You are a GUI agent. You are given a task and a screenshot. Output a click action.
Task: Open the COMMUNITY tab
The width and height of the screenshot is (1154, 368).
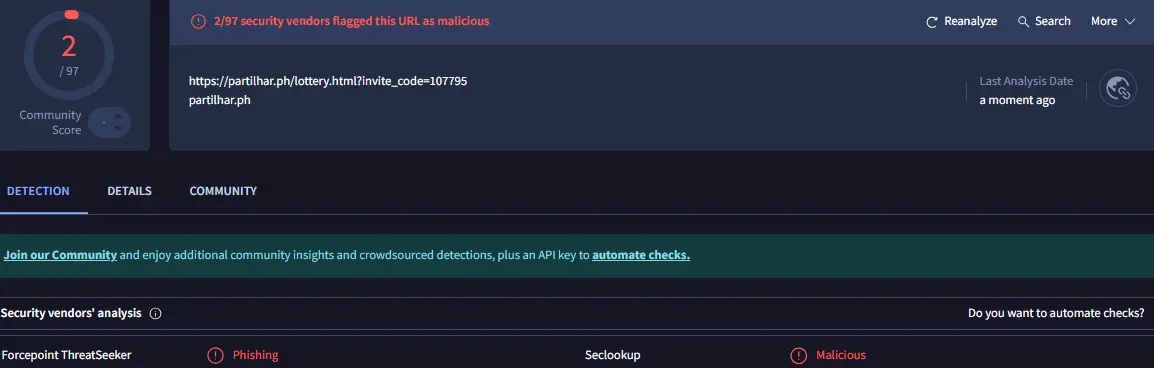223,191
